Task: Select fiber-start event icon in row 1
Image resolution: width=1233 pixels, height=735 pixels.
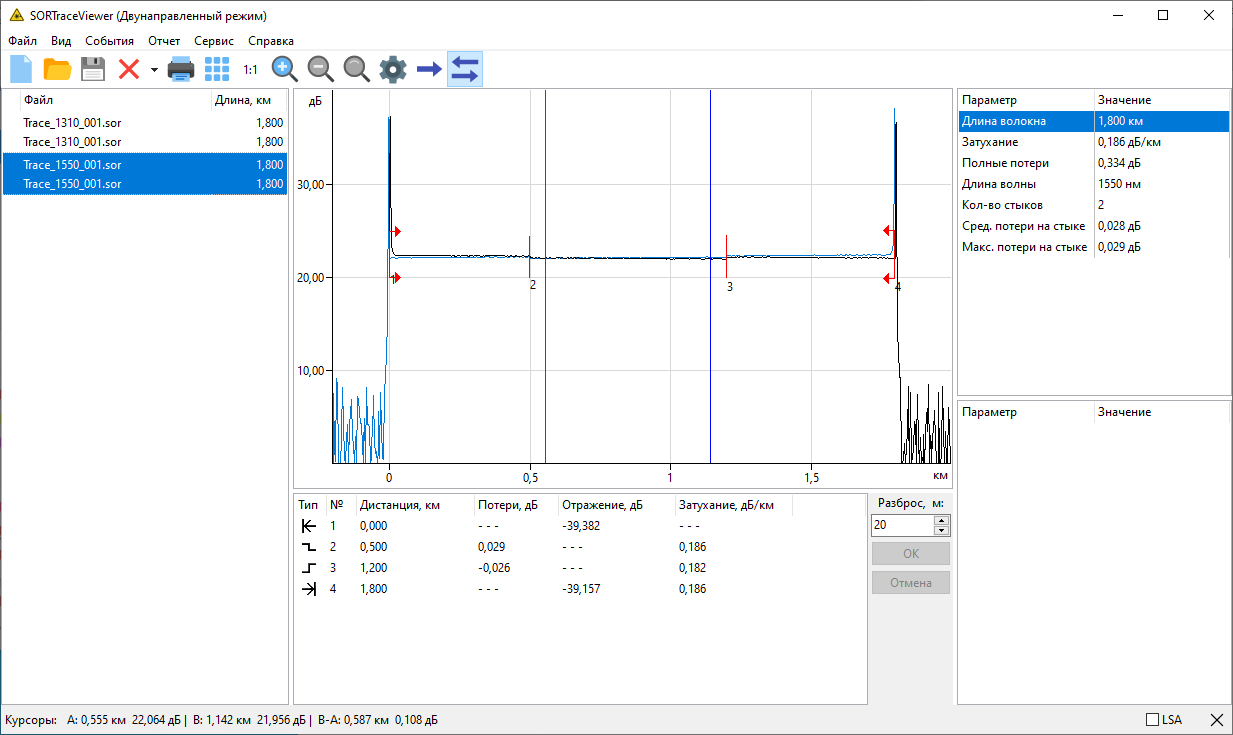Action: click(x=308, y=526)
